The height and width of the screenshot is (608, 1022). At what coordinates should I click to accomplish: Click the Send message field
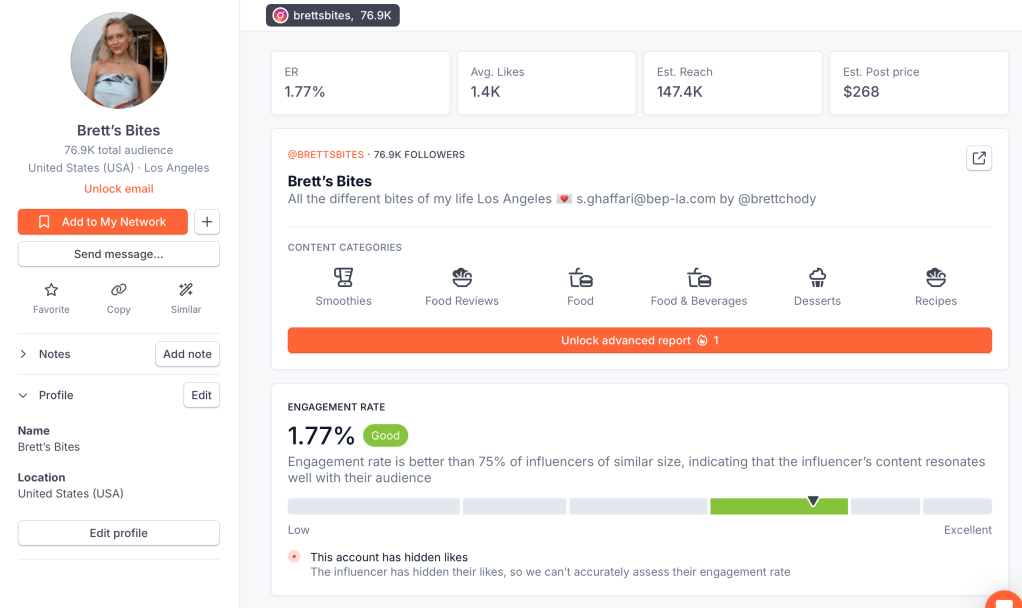(x=118, y=254)
